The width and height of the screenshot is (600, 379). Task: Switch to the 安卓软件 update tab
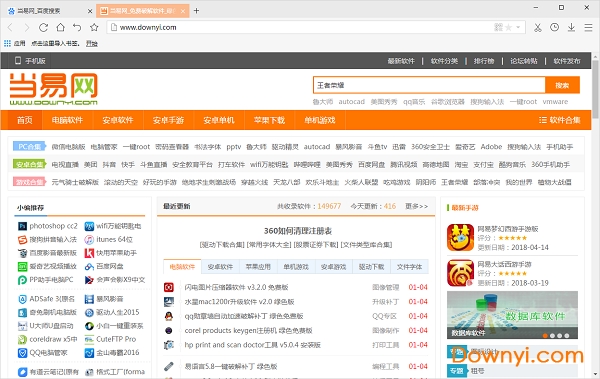220,267
